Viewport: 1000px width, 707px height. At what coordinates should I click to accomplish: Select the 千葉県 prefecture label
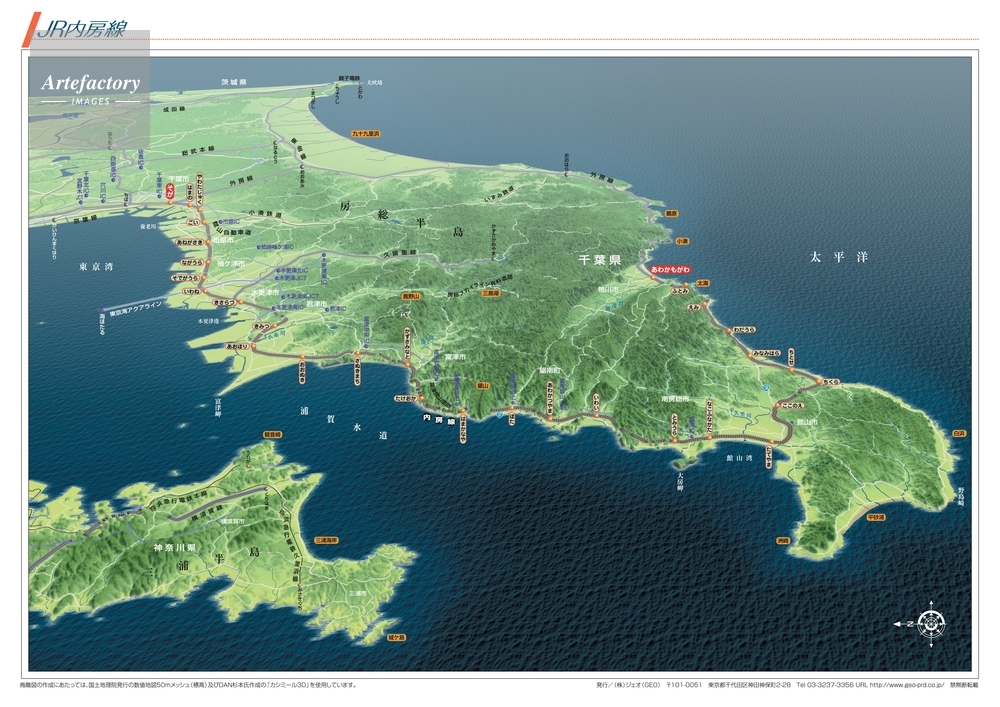(600, 259)
